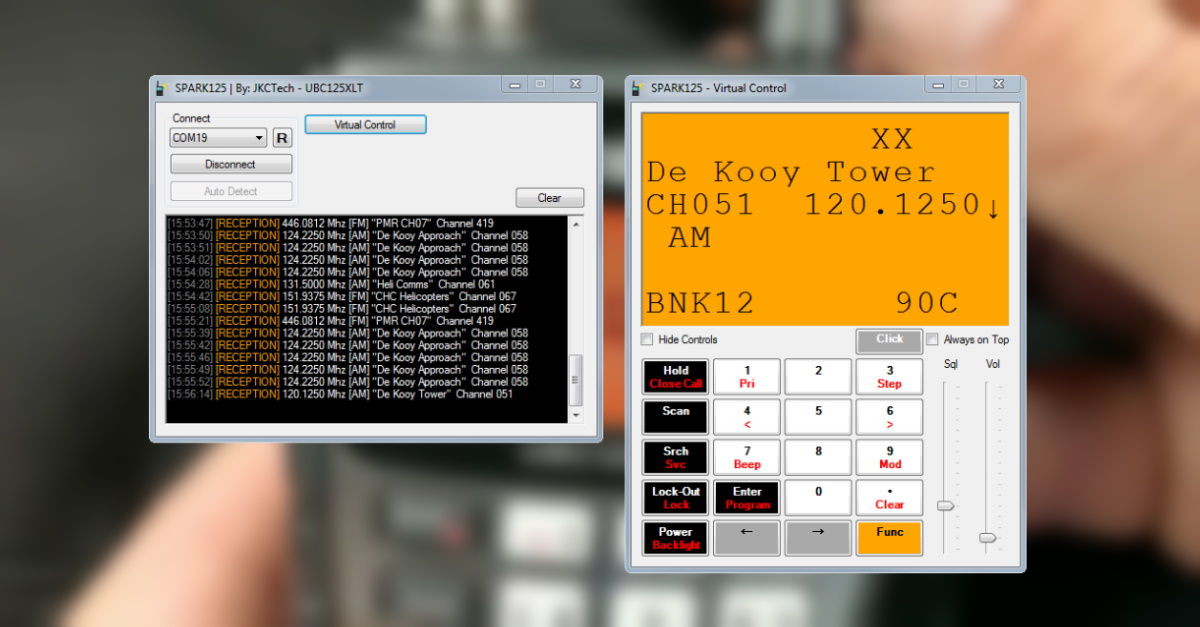Click keypad key 8

(818, 457)
